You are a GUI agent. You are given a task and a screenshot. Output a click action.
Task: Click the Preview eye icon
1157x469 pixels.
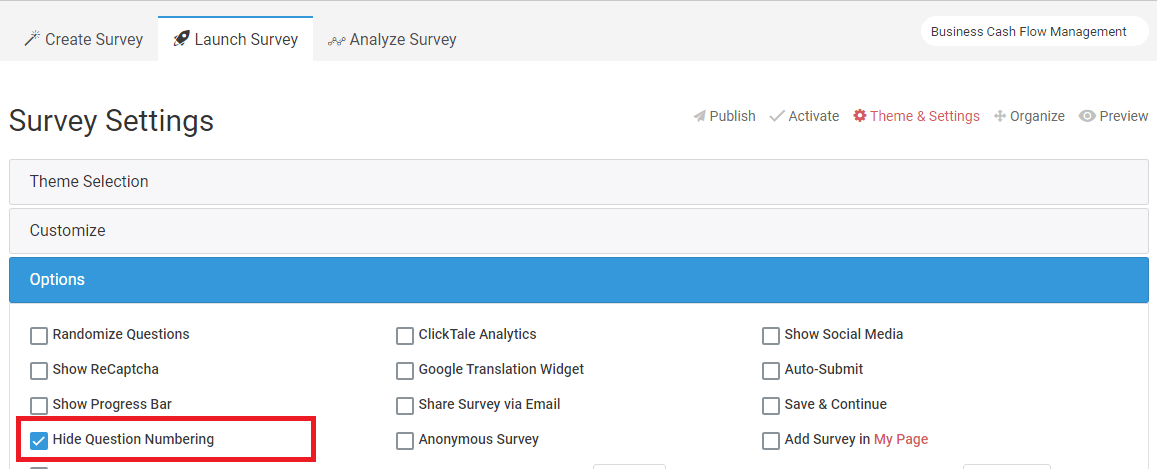[x=1086, y=117]
